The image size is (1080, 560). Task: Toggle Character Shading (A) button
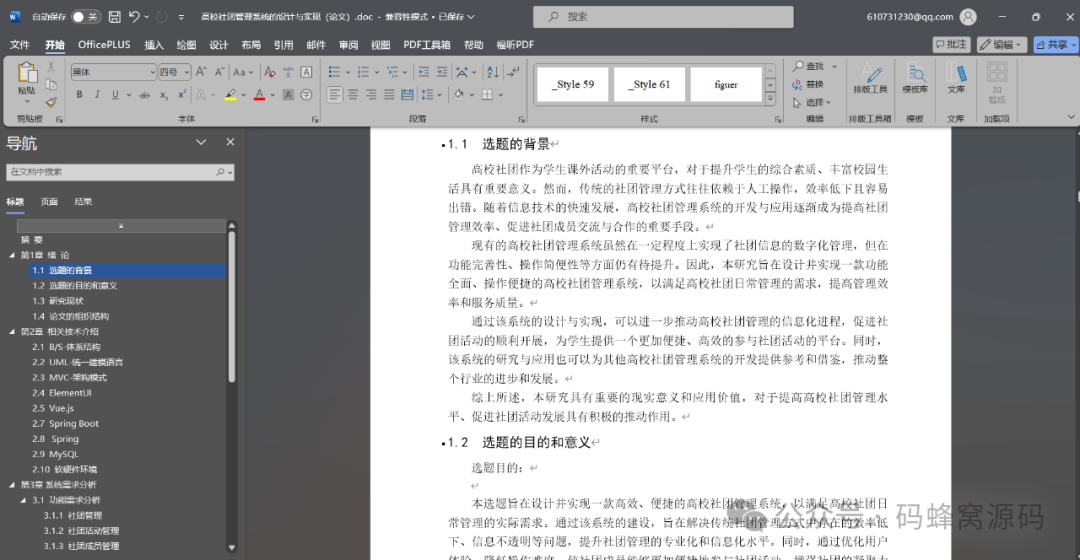288,95
